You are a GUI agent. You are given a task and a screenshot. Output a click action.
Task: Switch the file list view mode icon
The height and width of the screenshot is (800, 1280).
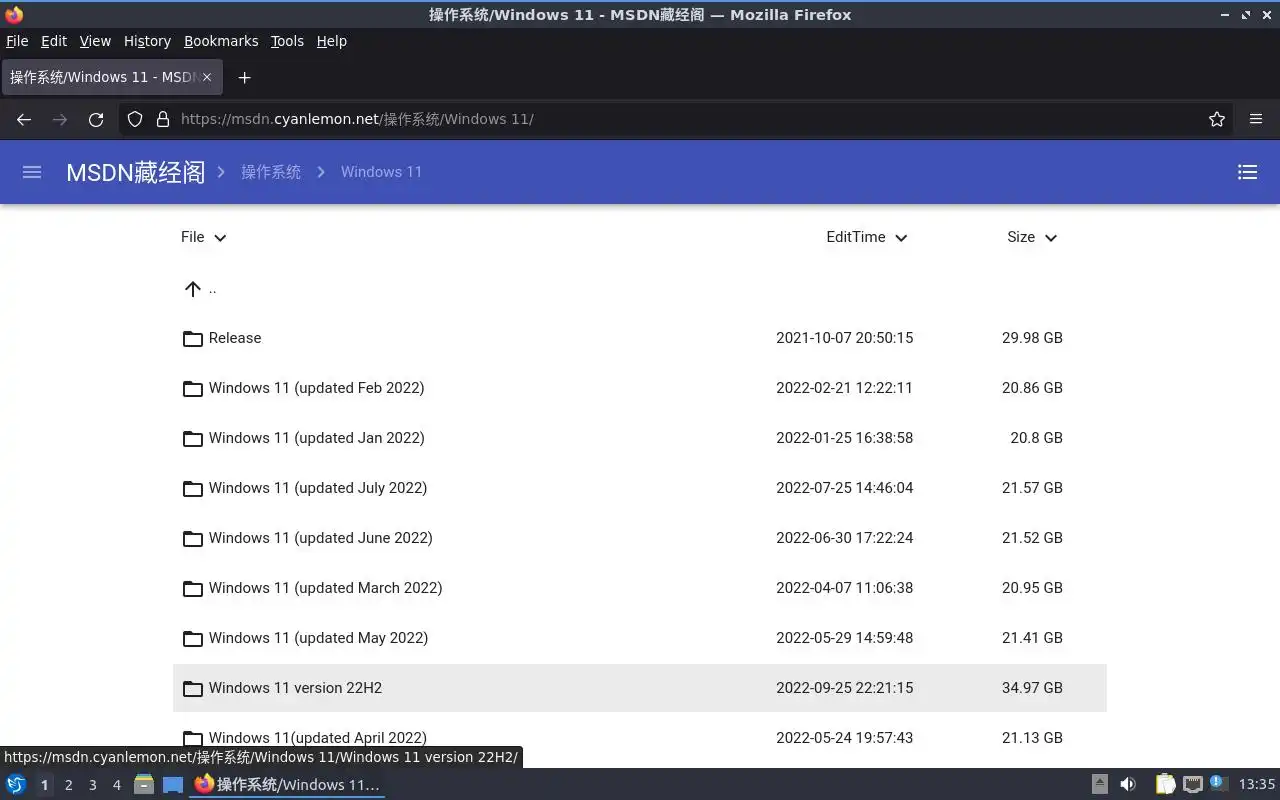click(1247, 172)
